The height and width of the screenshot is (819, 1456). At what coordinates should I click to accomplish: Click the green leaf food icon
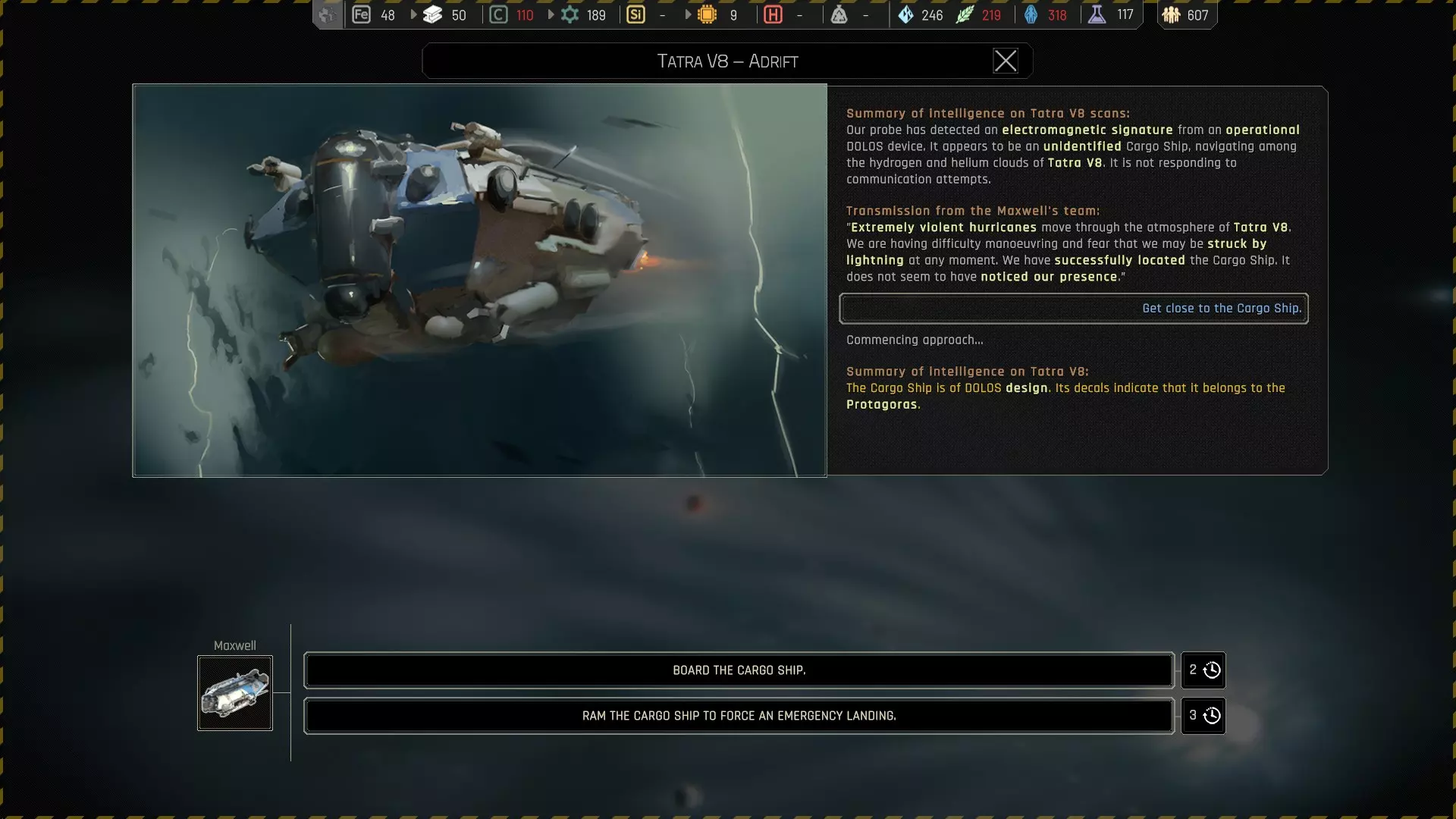(965, 15)
